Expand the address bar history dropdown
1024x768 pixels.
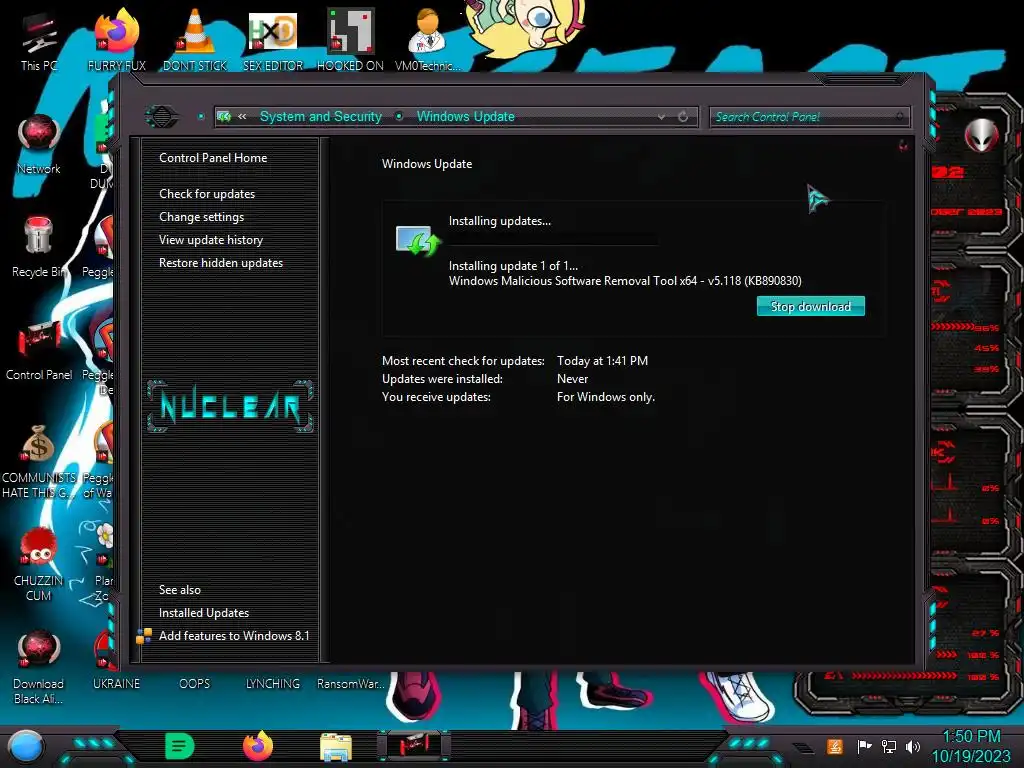[x=661, y=117]
